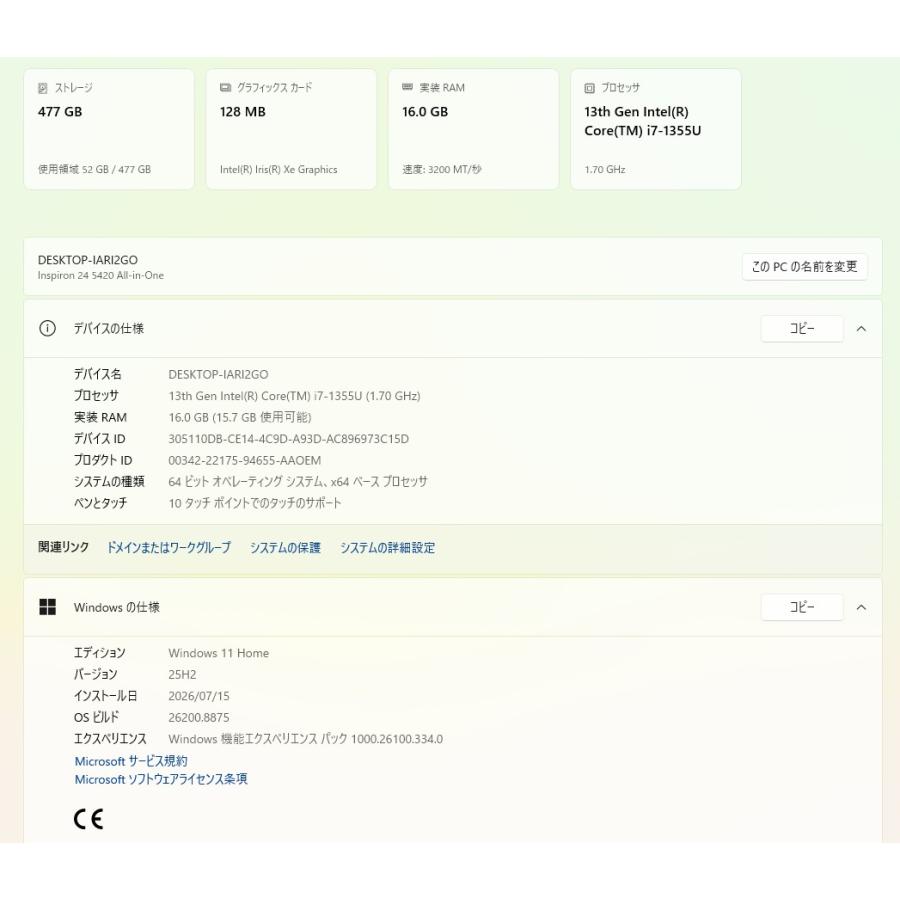
Task: Click 速度: 3200 MT/秒 text
Action: [442, 169]
